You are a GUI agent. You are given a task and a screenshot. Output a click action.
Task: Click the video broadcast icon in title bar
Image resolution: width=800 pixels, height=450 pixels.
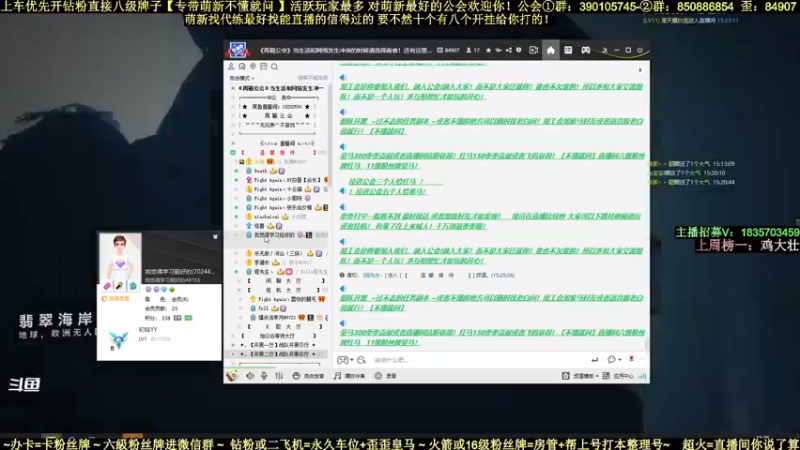[x=533, y=50]
